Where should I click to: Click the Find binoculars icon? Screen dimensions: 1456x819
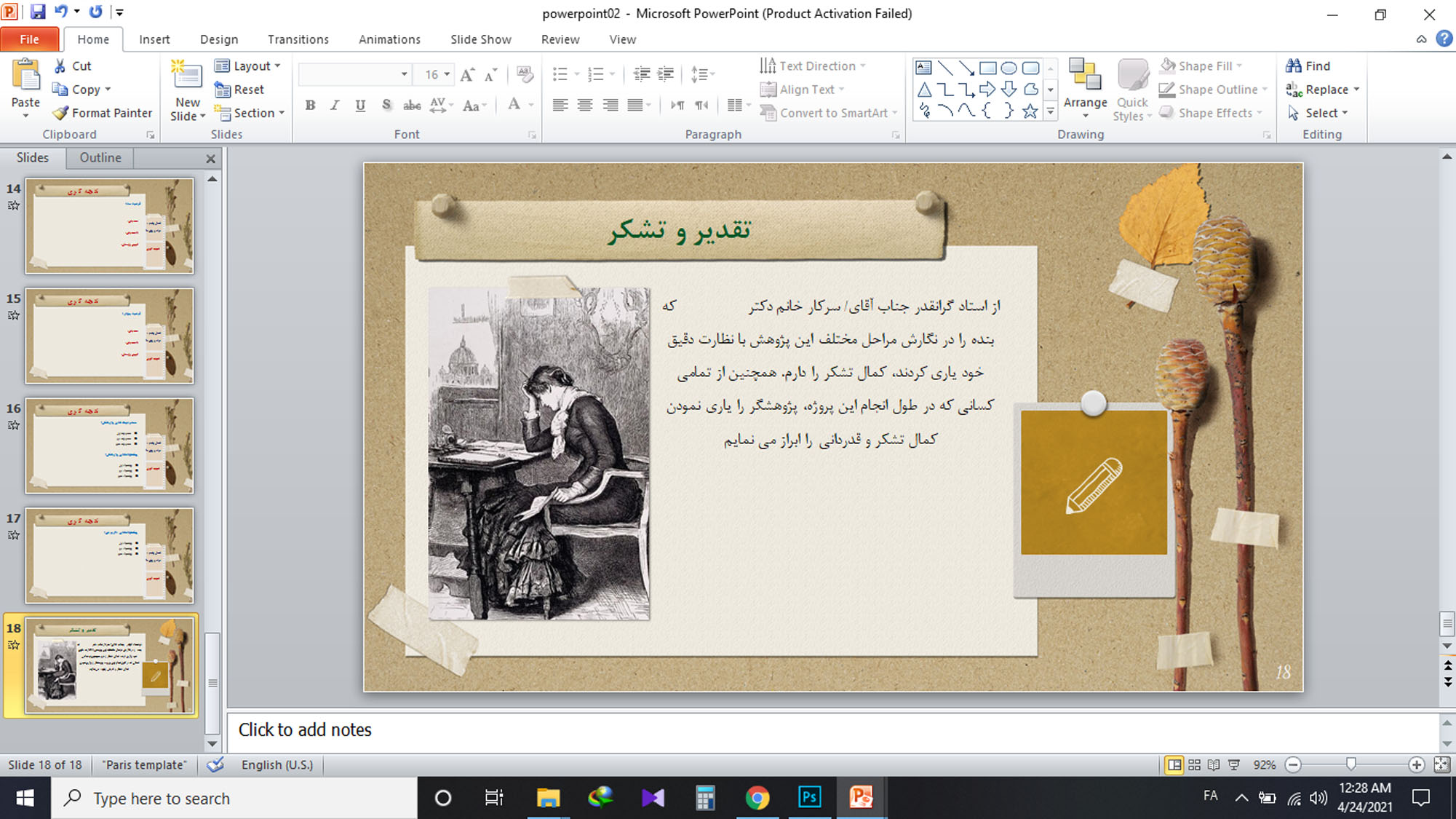tap(1294, 66)
